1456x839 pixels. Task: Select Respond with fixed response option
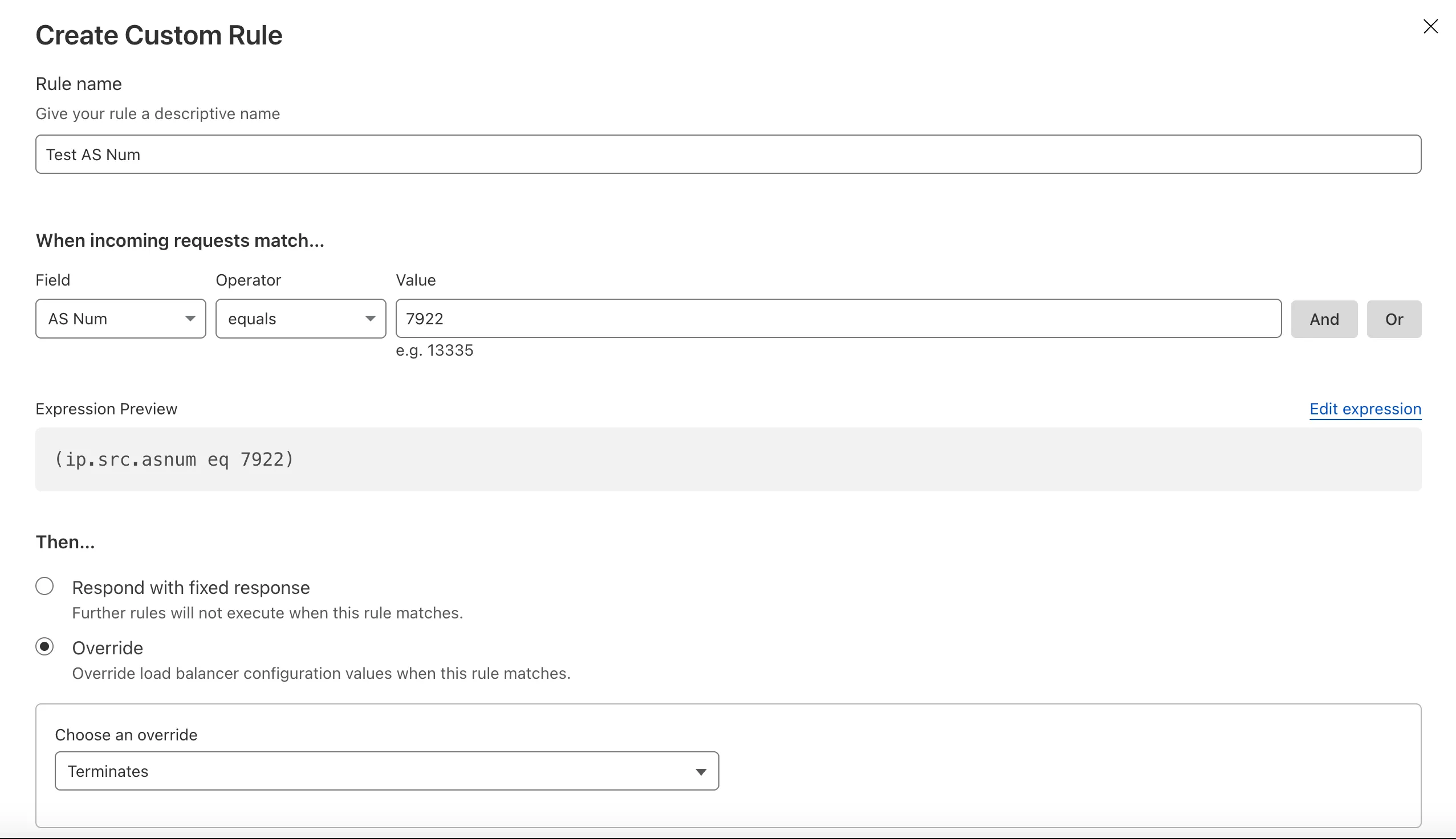click(x=44, y=586)
